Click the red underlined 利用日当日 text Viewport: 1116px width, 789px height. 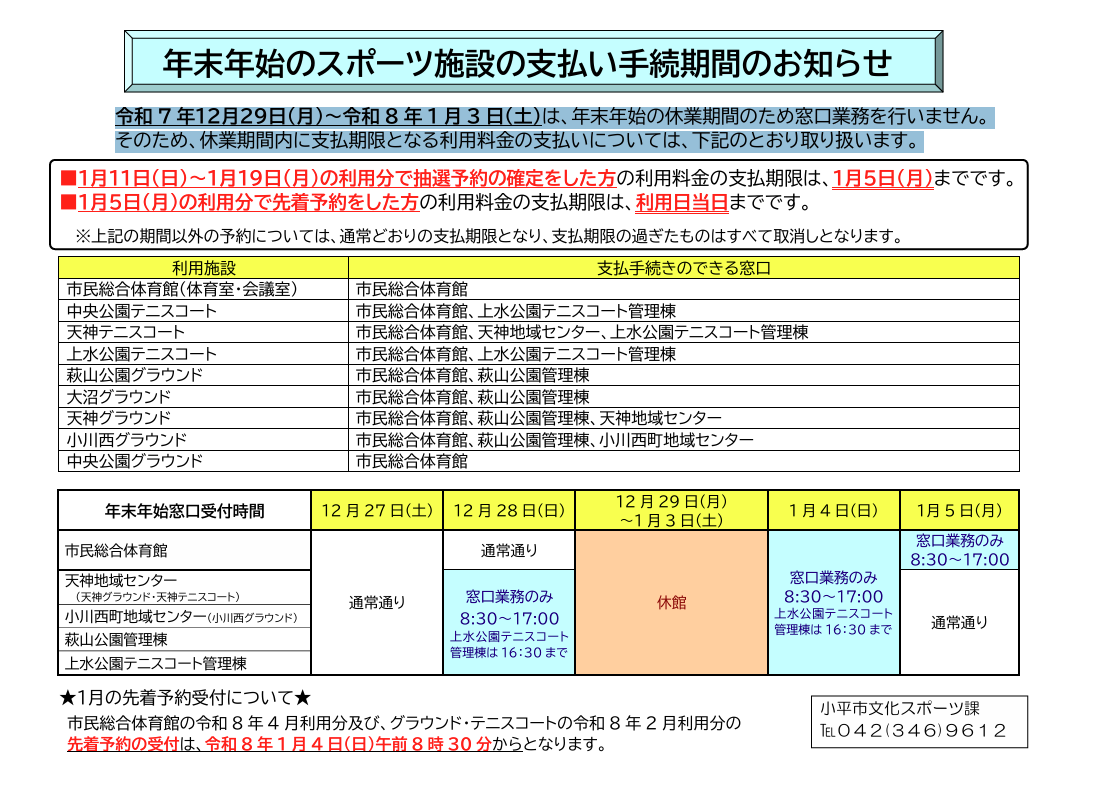[x=681, y=203]
